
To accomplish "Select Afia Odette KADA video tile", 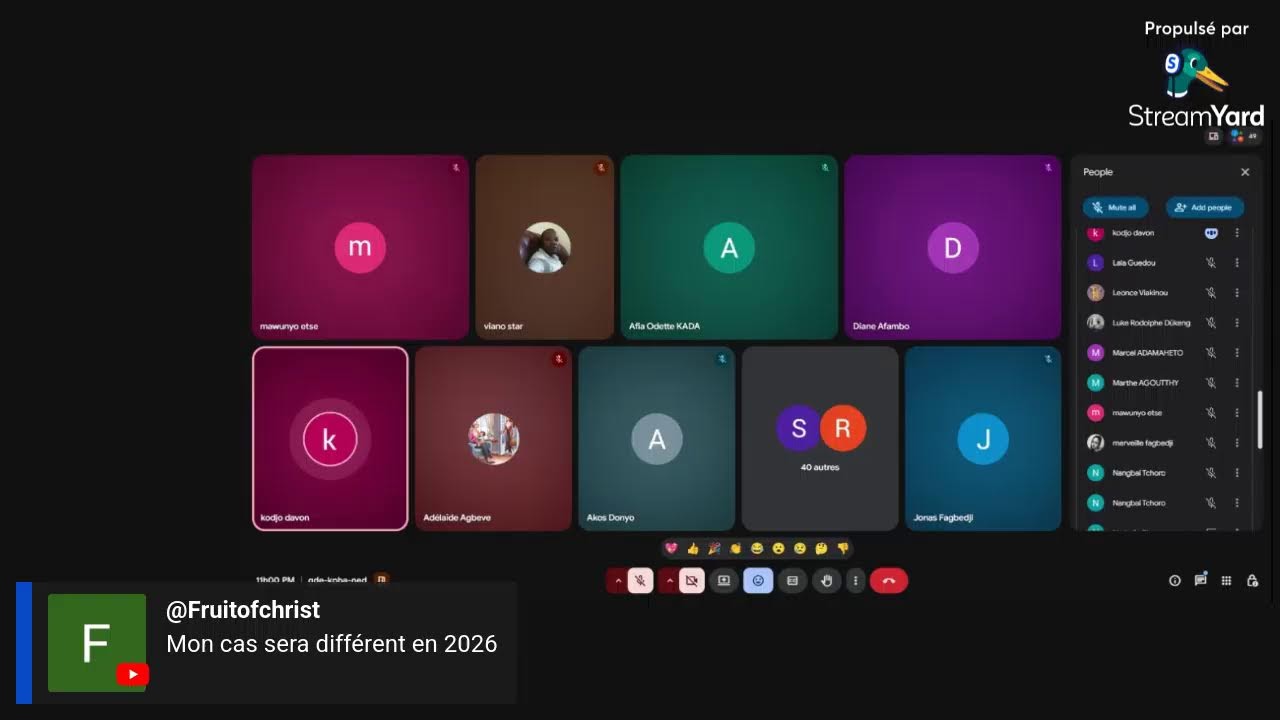I will [x=729, y=247].
